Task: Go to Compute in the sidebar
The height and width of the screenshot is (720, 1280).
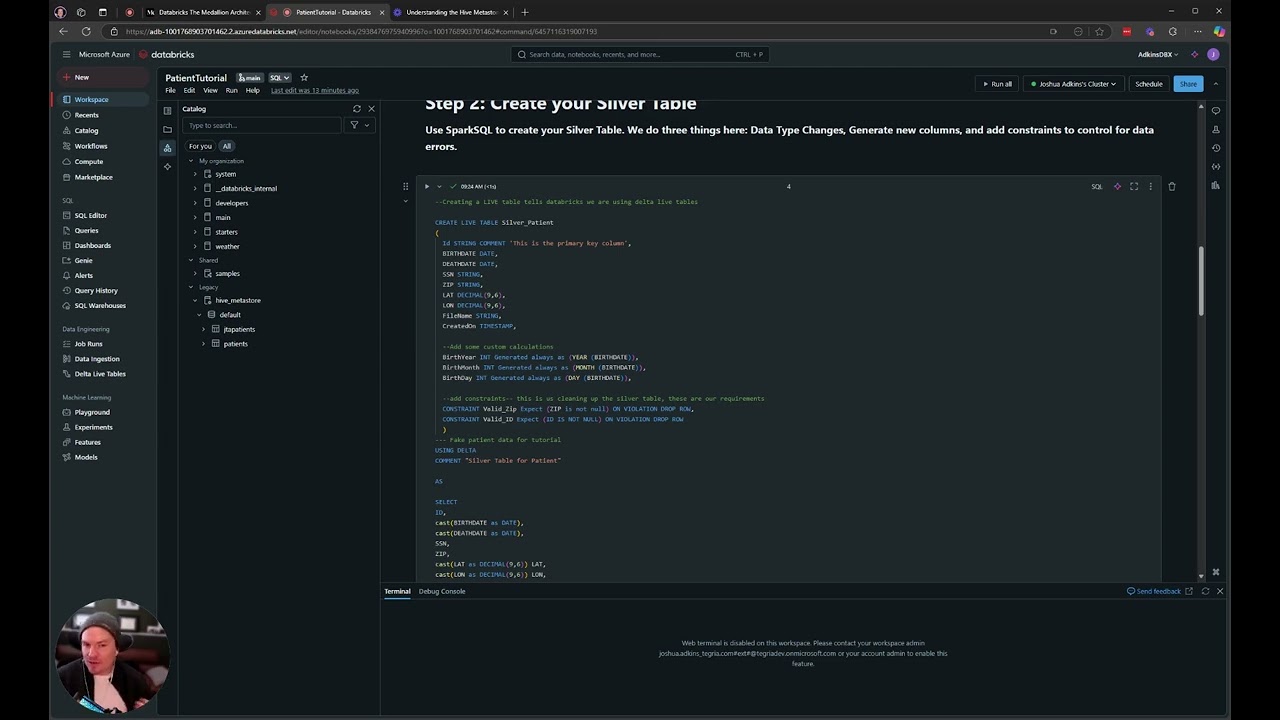Action: [88, 161]
